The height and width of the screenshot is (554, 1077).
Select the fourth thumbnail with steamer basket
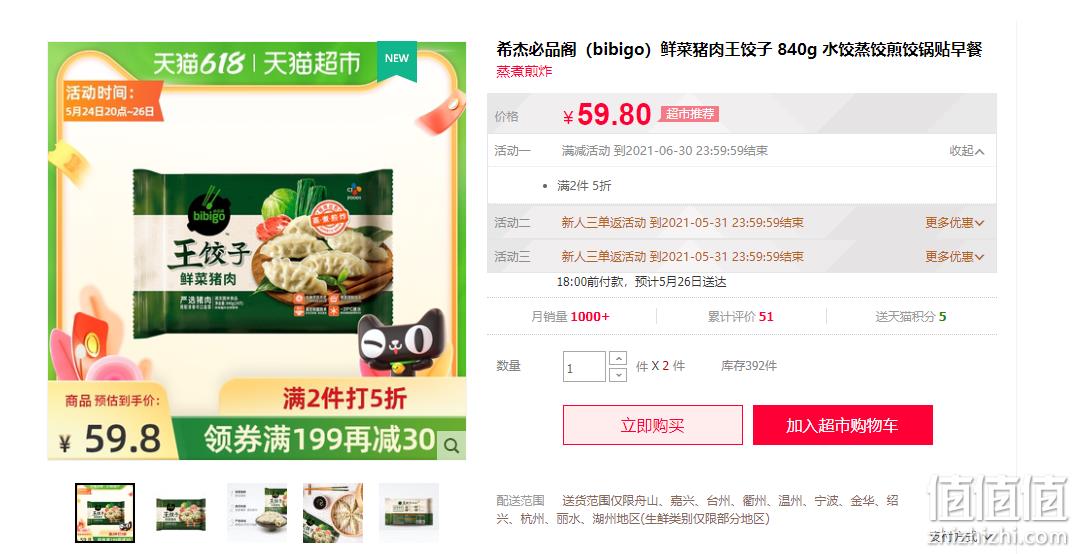pos(332,513)
